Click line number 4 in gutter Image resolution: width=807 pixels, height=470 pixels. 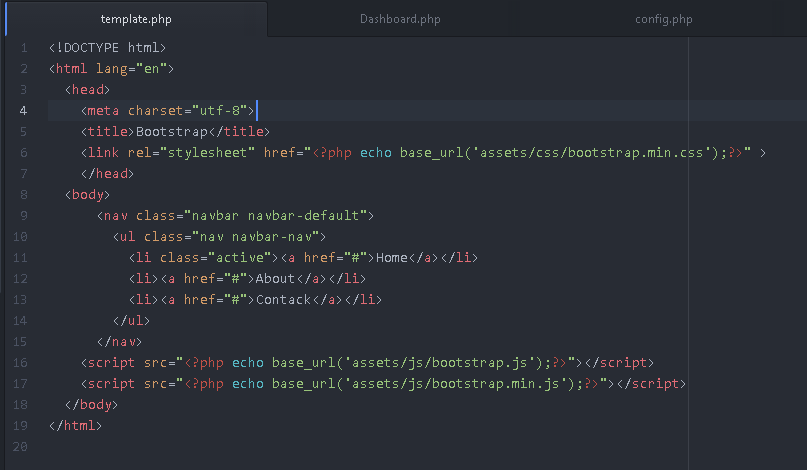(23, 111)
